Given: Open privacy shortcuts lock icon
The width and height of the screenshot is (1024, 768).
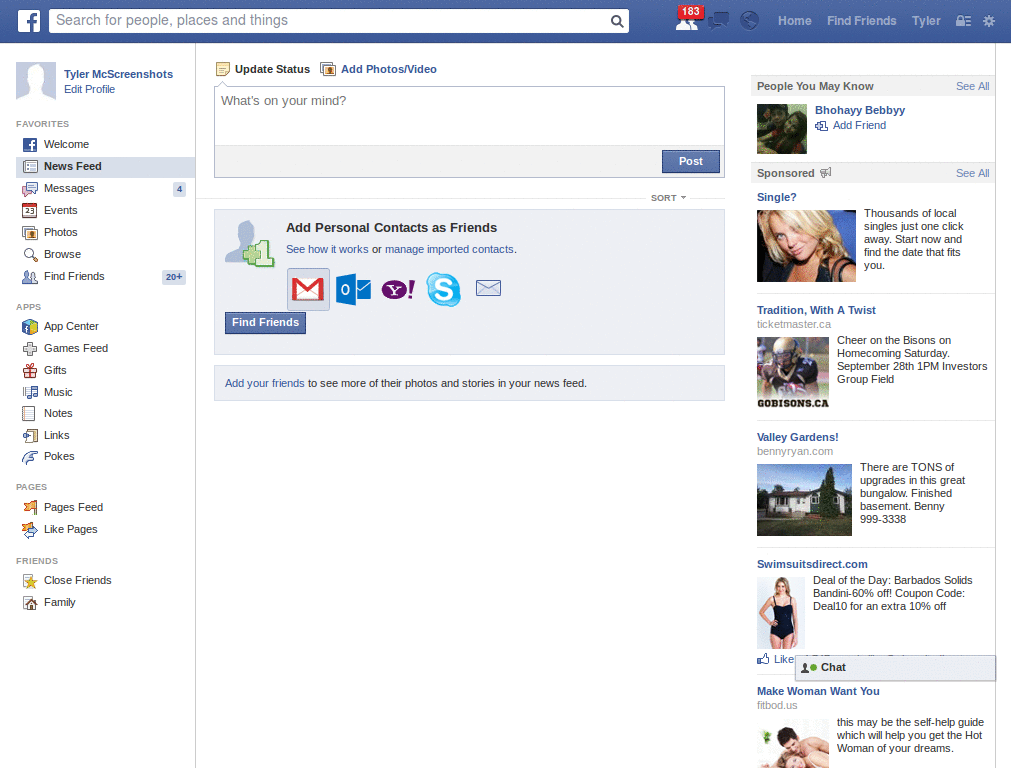Looking at the screenshot, I should point(963,21).
